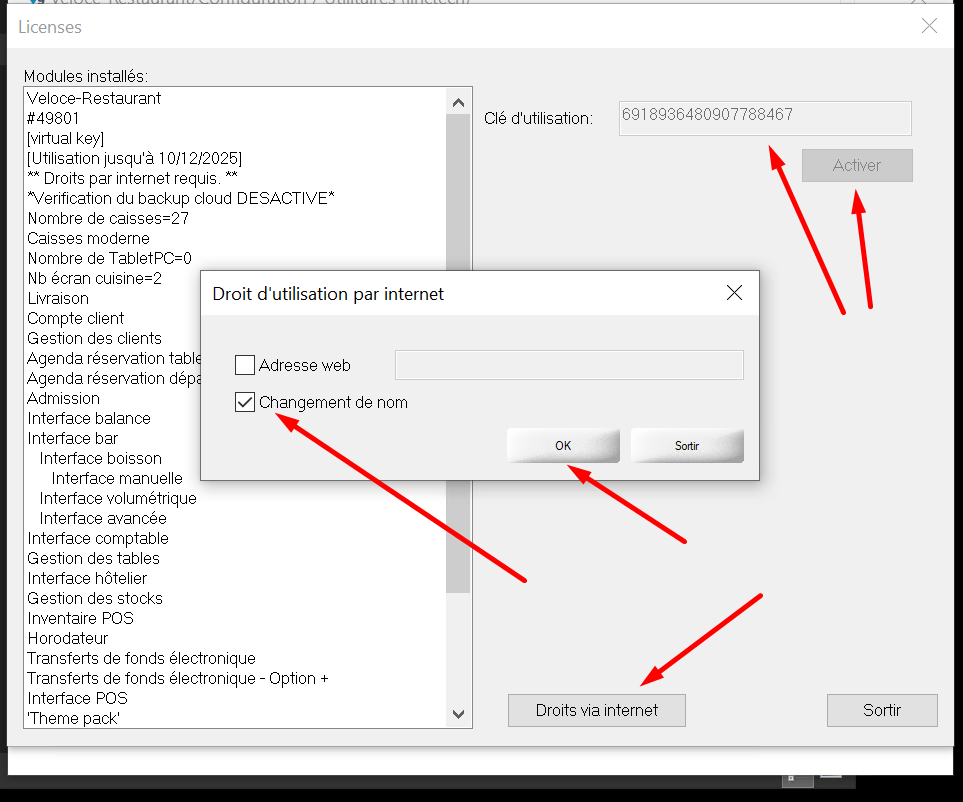Close the Droit d'utilisation par internet dialog
Viewport: 963px width, 802px height.
(735, 293)
